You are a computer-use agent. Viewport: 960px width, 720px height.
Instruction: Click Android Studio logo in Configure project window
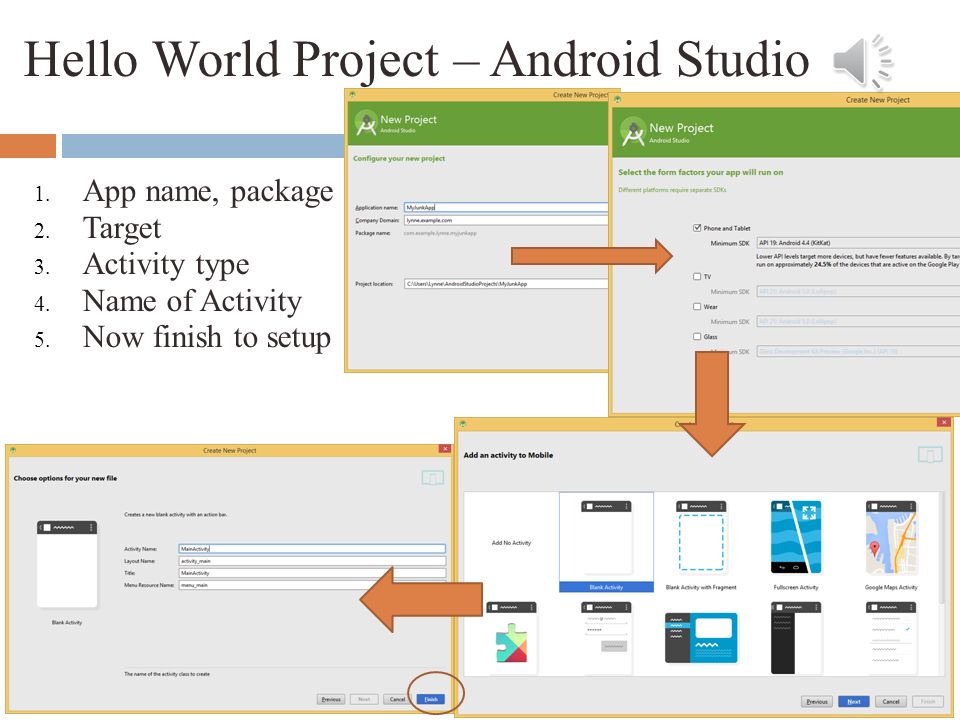[x=366, y=123]
